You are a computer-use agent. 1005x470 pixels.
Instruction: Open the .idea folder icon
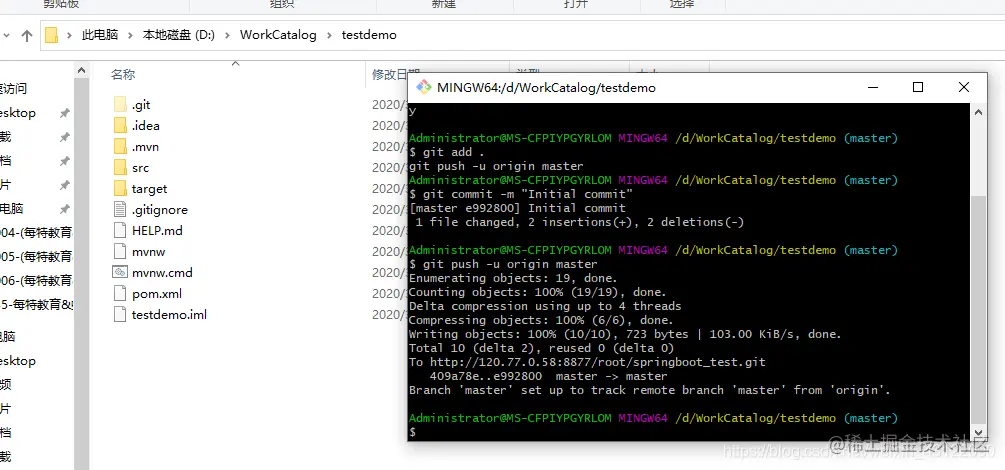[120, 126]
